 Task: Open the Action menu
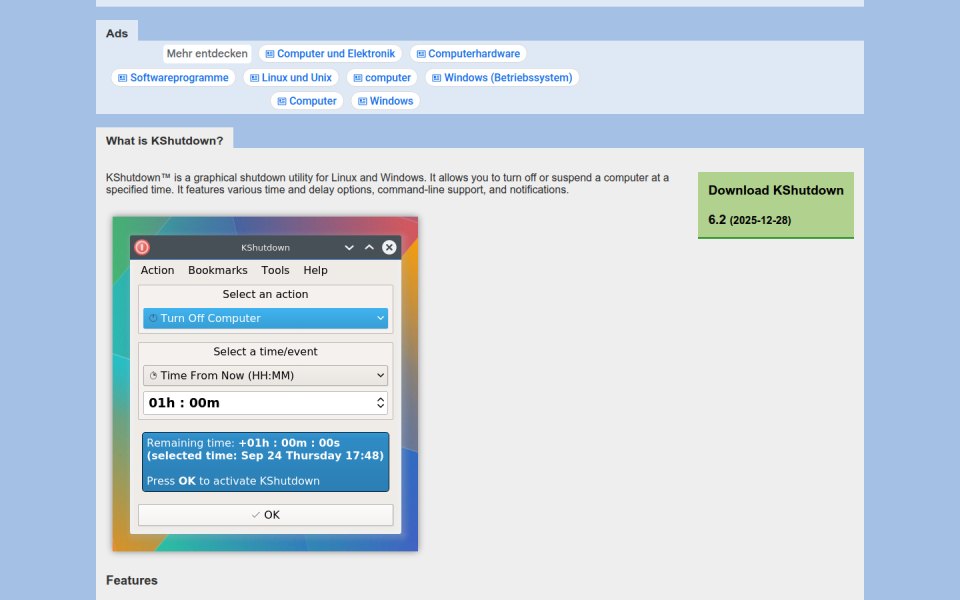(157, 270)
